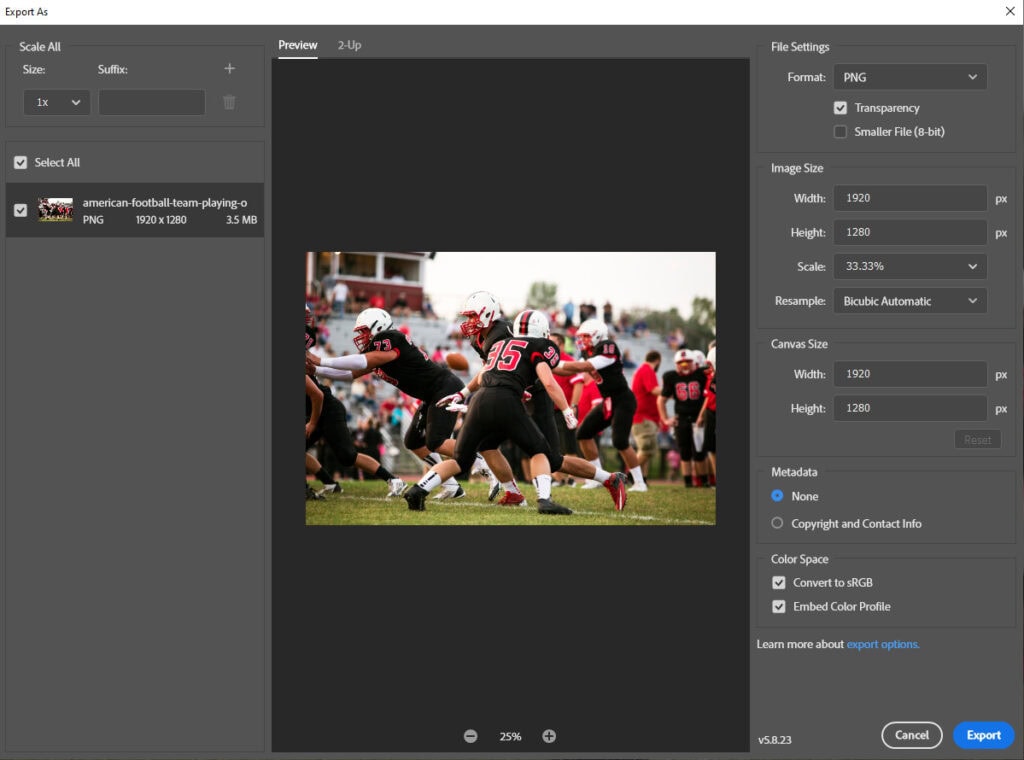Image resolution: width=1024 pixels, height=760 pixels.
Task: Set metadata to None
Action: click(x=777, y=496)
